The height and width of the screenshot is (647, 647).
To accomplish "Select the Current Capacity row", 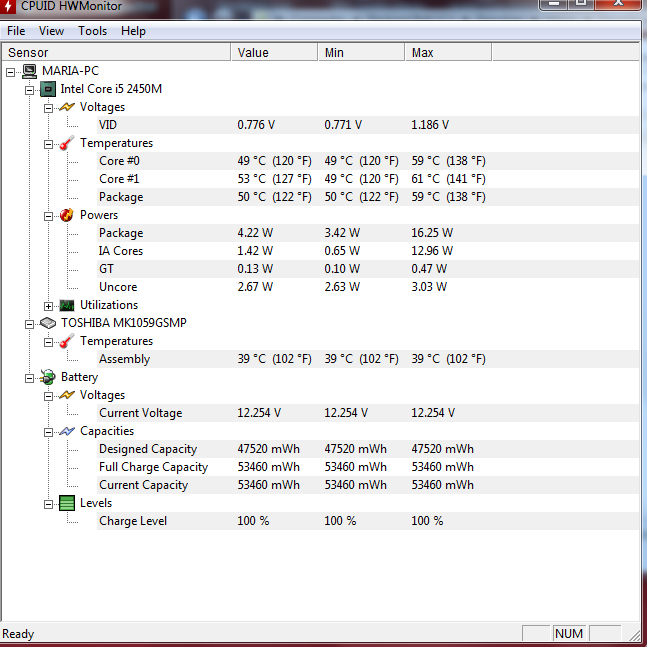I will (x=368, y=485).
